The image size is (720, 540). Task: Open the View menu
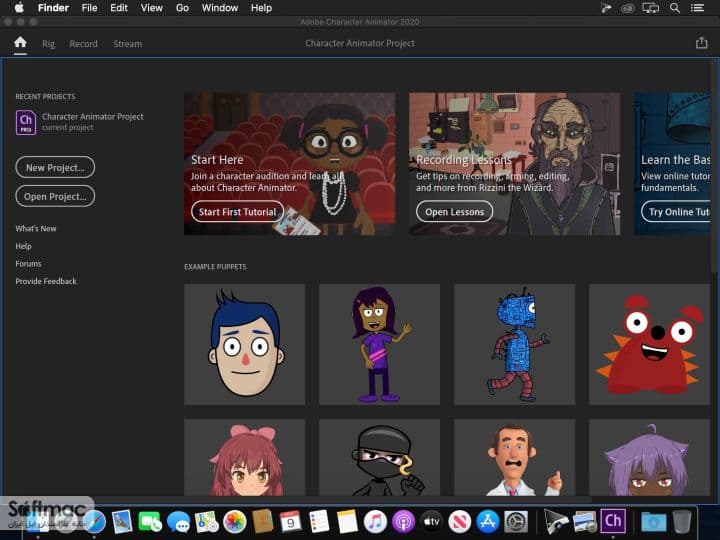coord(152,8)
